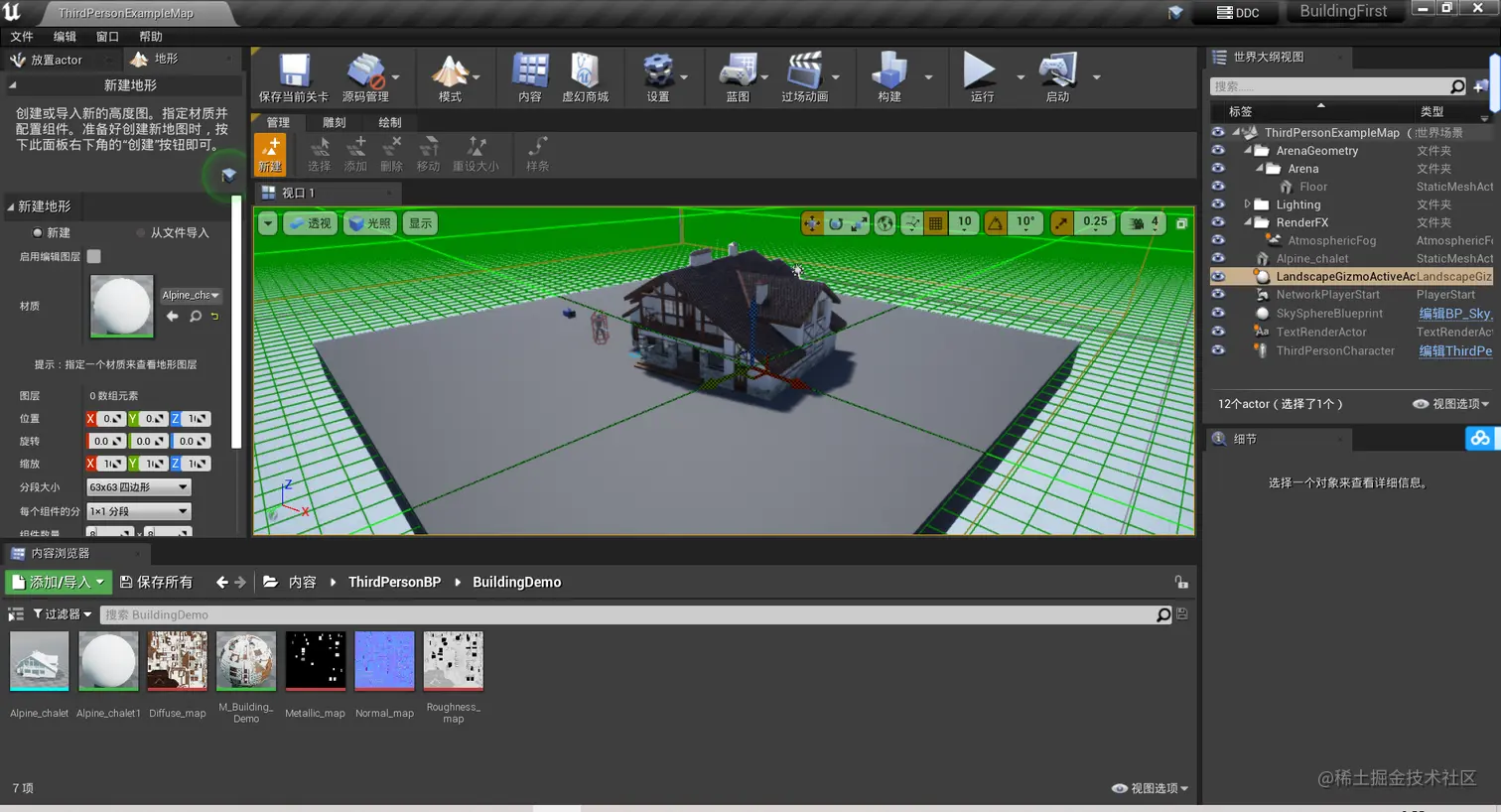Open the 内容 content browser button
This screenshot has height=812, width=1501.
(x=530, y=77)
